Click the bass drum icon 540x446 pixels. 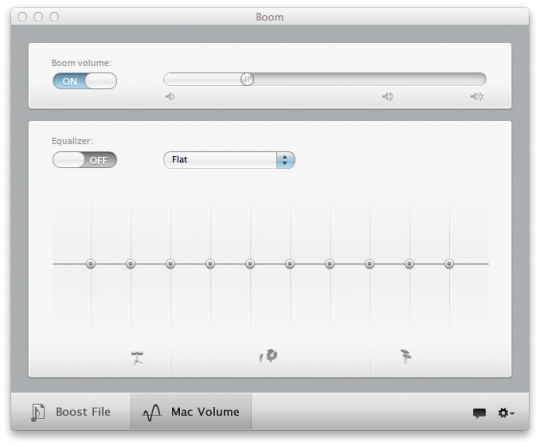coord(137,357)
